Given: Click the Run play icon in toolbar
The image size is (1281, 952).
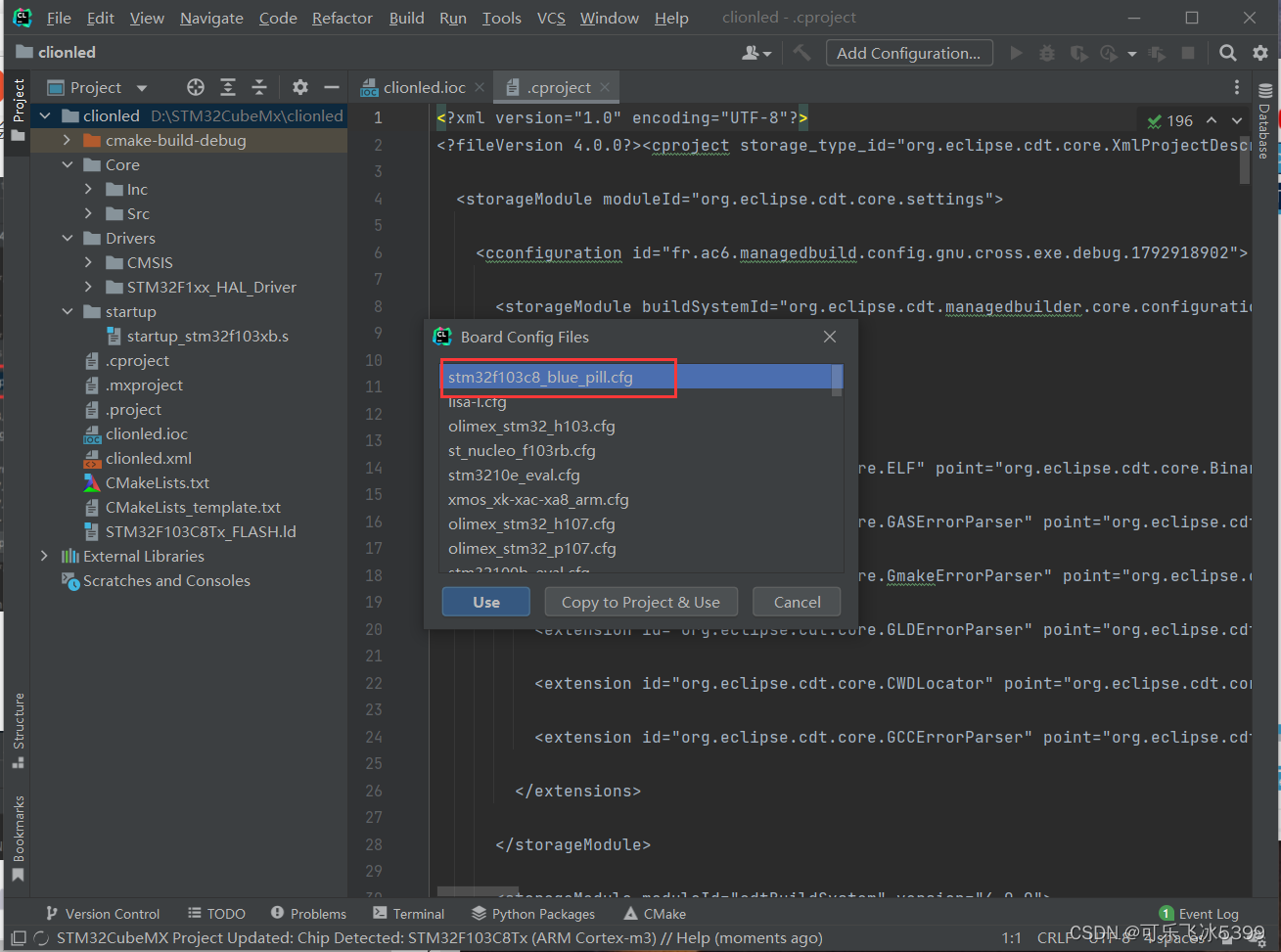Looking at the screenshot, I should point(1017,53).
